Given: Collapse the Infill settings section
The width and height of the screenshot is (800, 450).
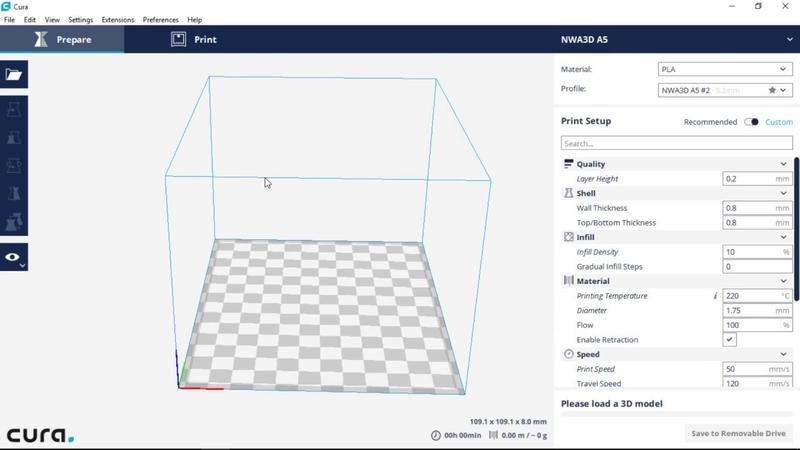Looking at the screenshot, I should [x=783, y=237].
